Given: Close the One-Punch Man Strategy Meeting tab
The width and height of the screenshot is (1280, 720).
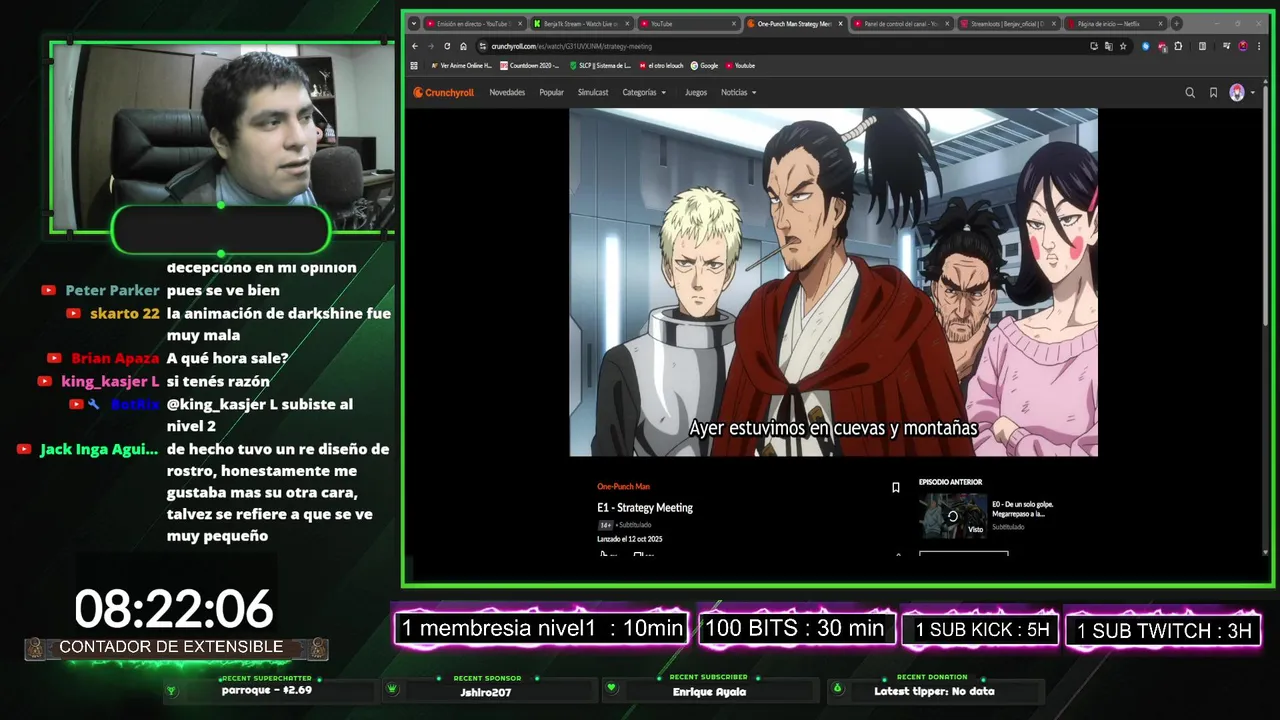Looking at the screenshot, I should point(840,23).
